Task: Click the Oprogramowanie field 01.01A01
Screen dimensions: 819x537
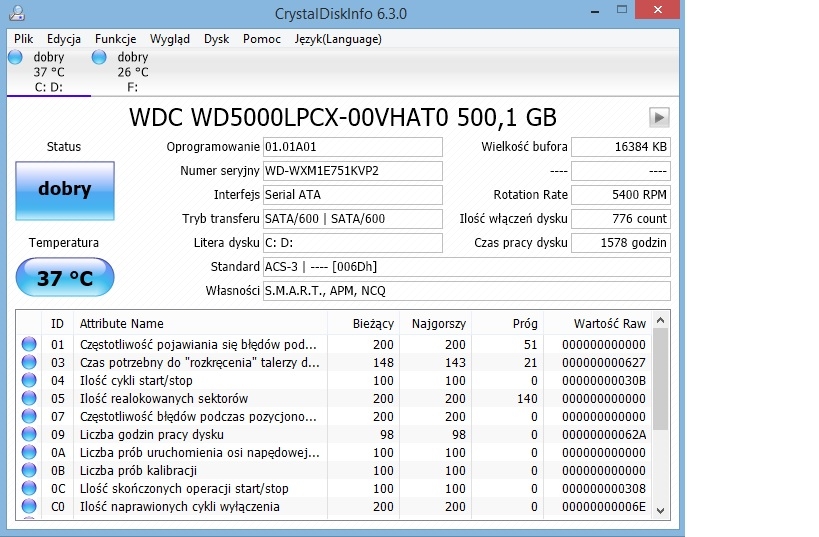Action: click(x=353, y=147)
